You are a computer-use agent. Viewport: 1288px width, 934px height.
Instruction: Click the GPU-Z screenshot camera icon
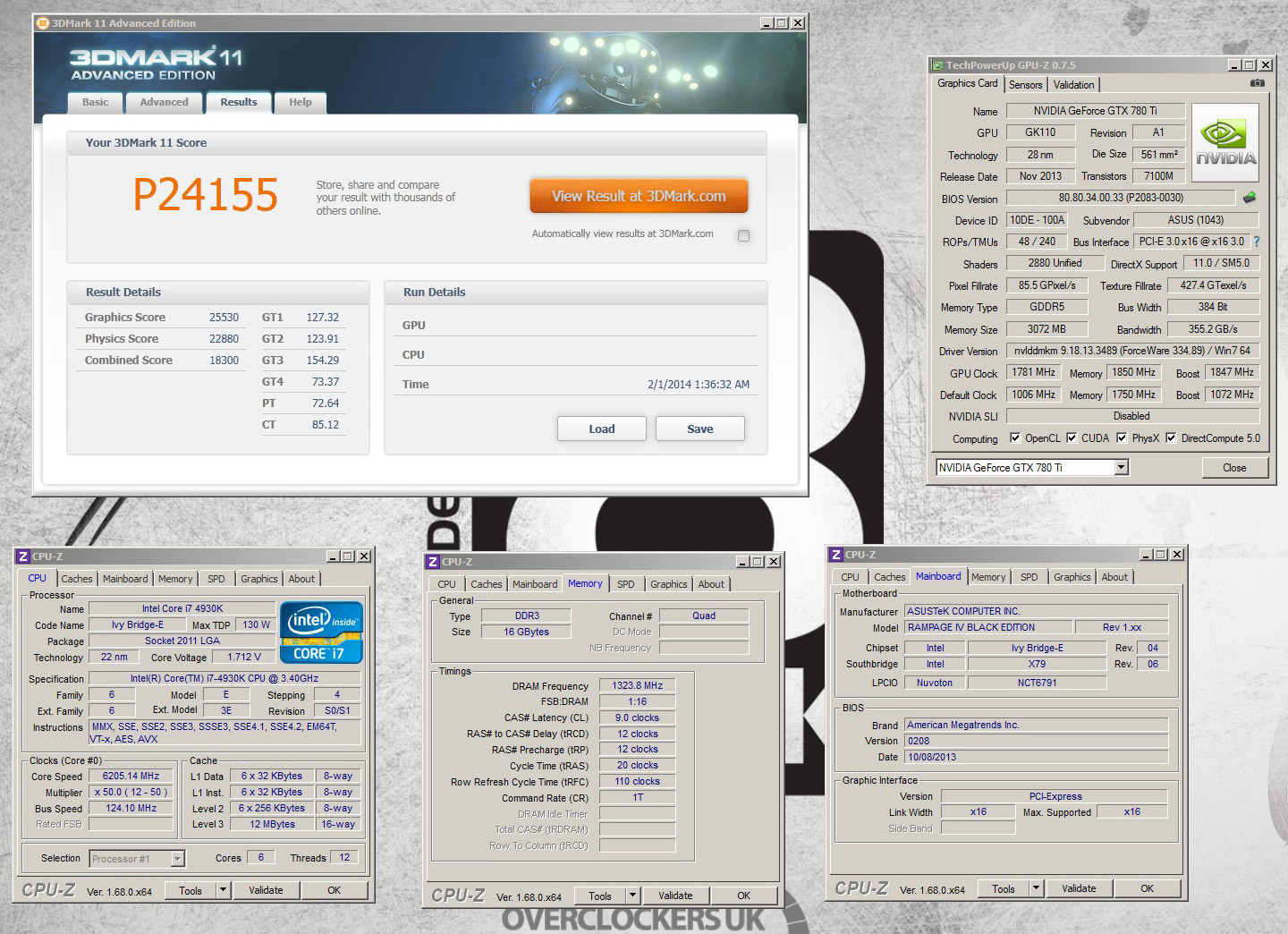[1257, 83]
